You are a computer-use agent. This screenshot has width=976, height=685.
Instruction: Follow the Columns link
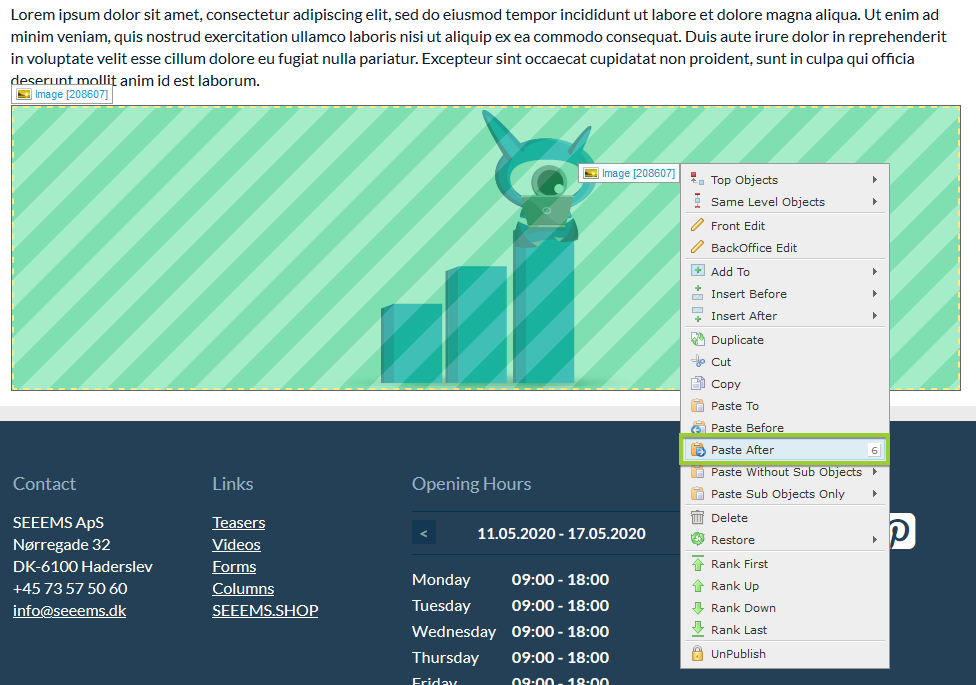pos(243,588)
